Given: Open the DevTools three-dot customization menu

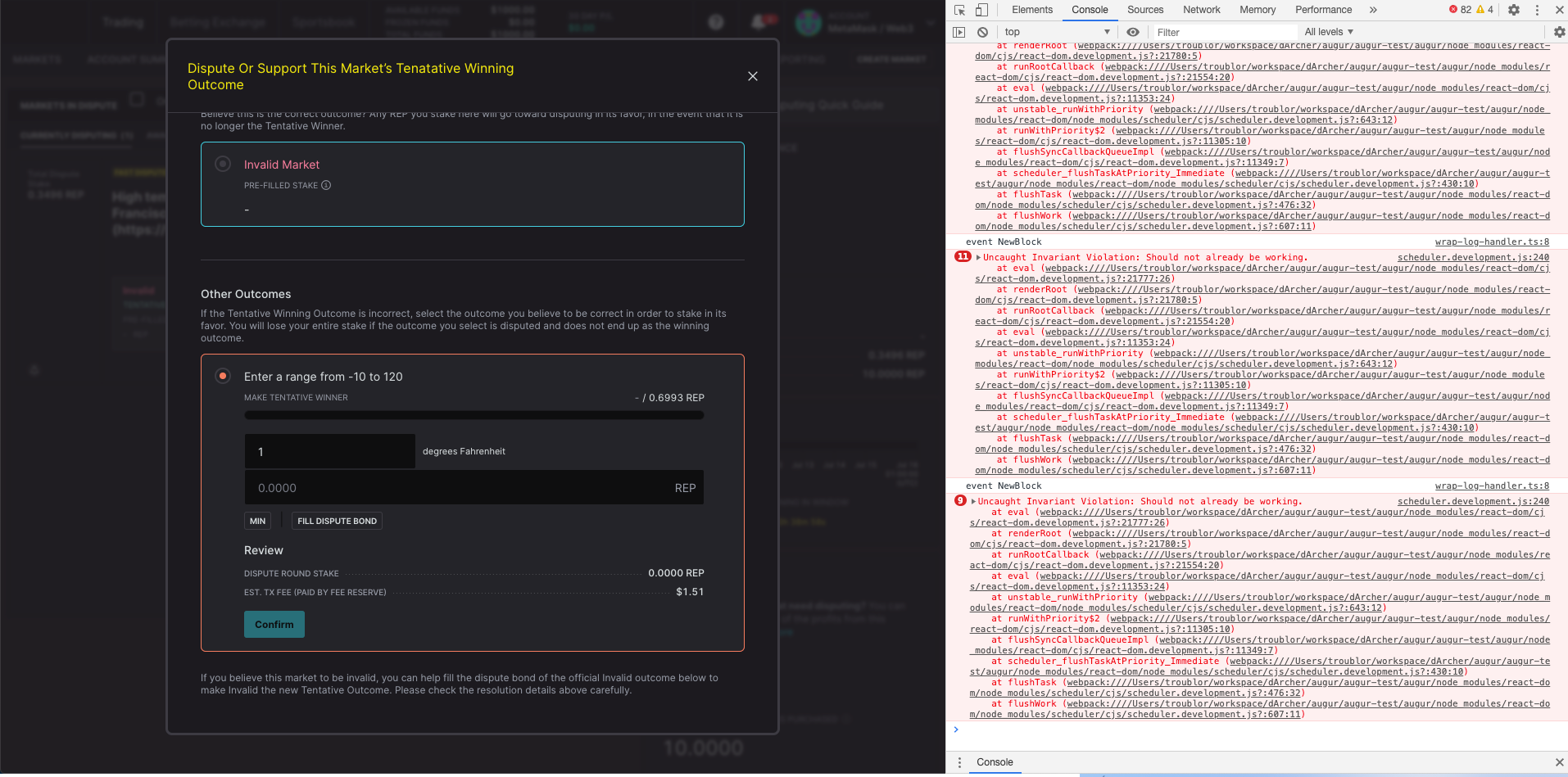Looking at the screenshot, I should click(x=1536, y=10).
